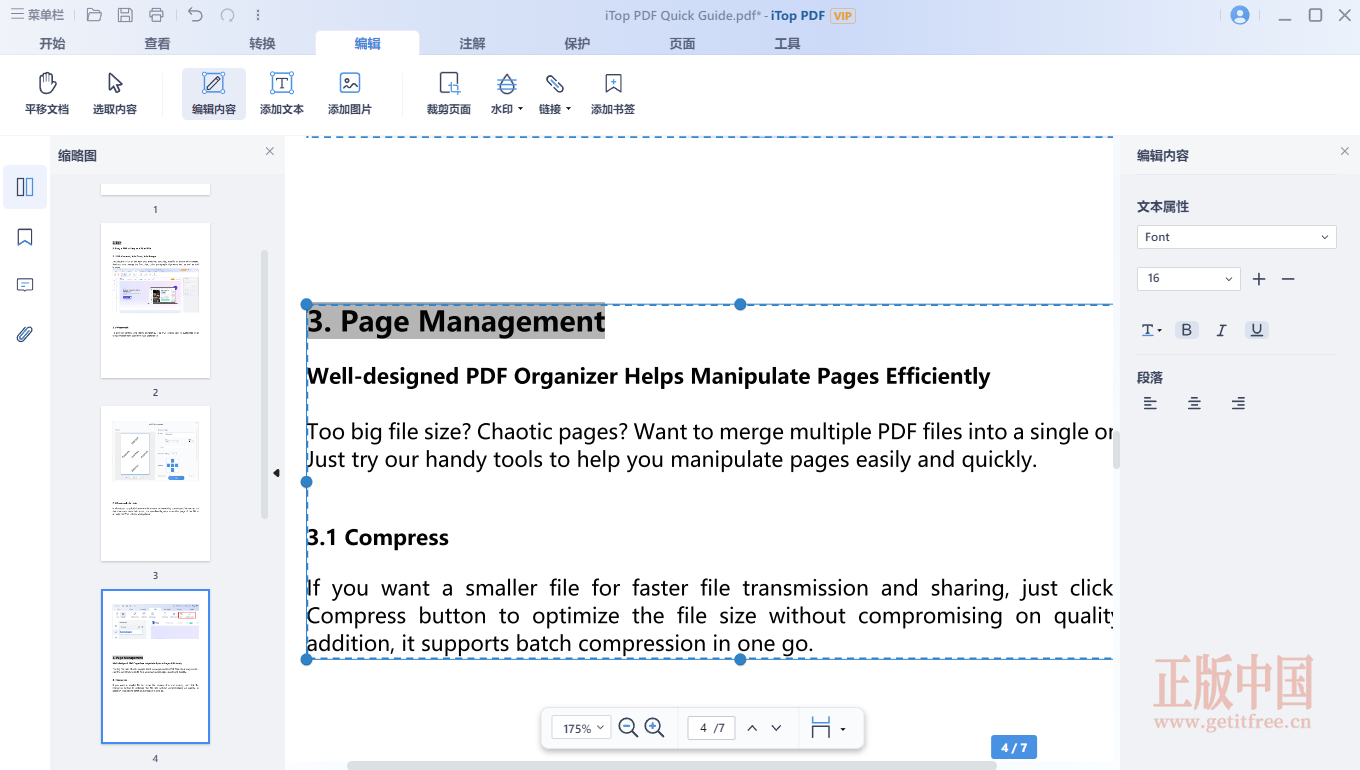Screen dimensions: 1360x770
Task: Expand the 水印 dropdown arrow
Action: 521,109
